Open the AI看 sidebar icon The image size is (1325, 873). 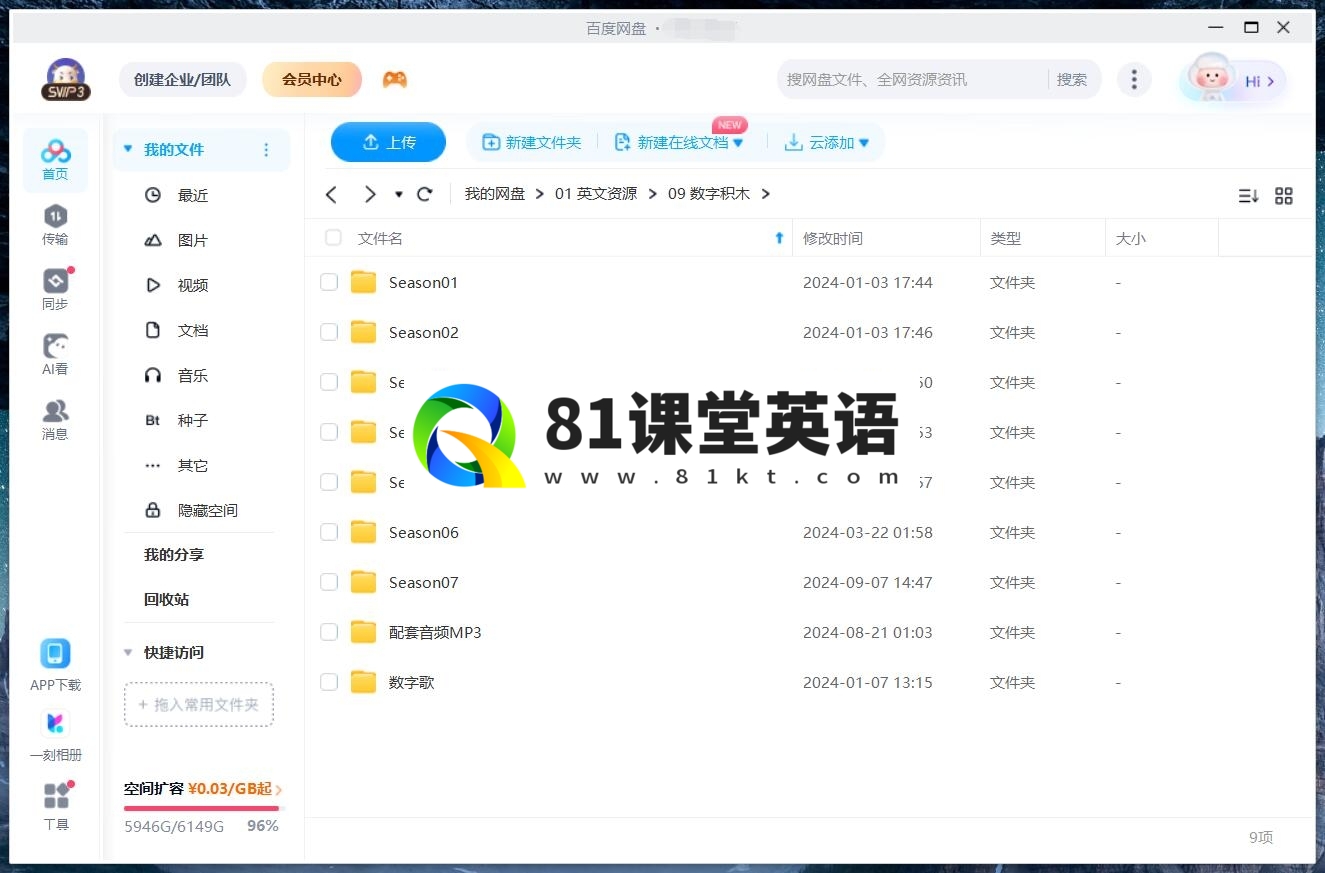click(55, 355)
